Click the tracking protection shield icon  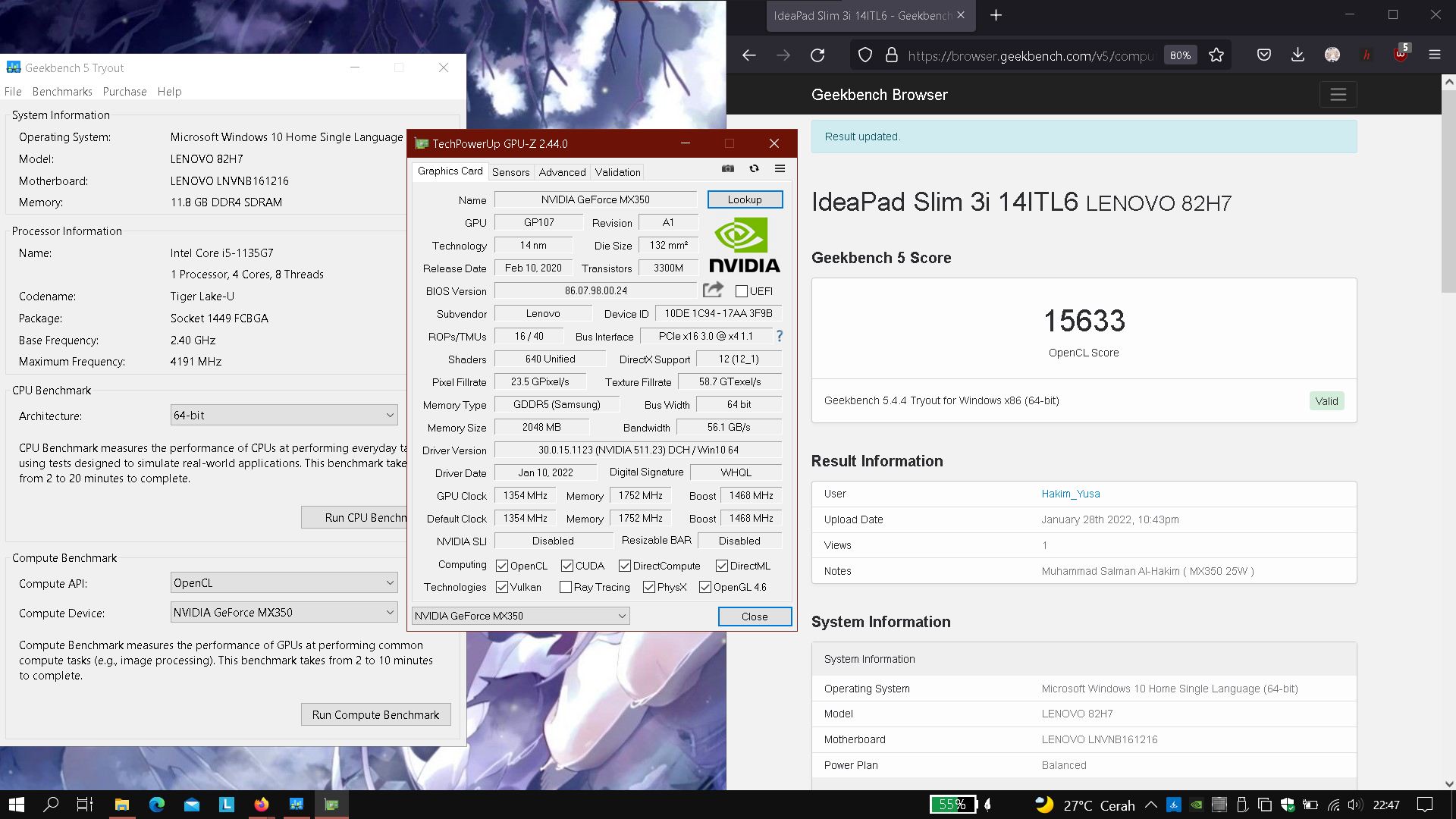tap(865, 55)
